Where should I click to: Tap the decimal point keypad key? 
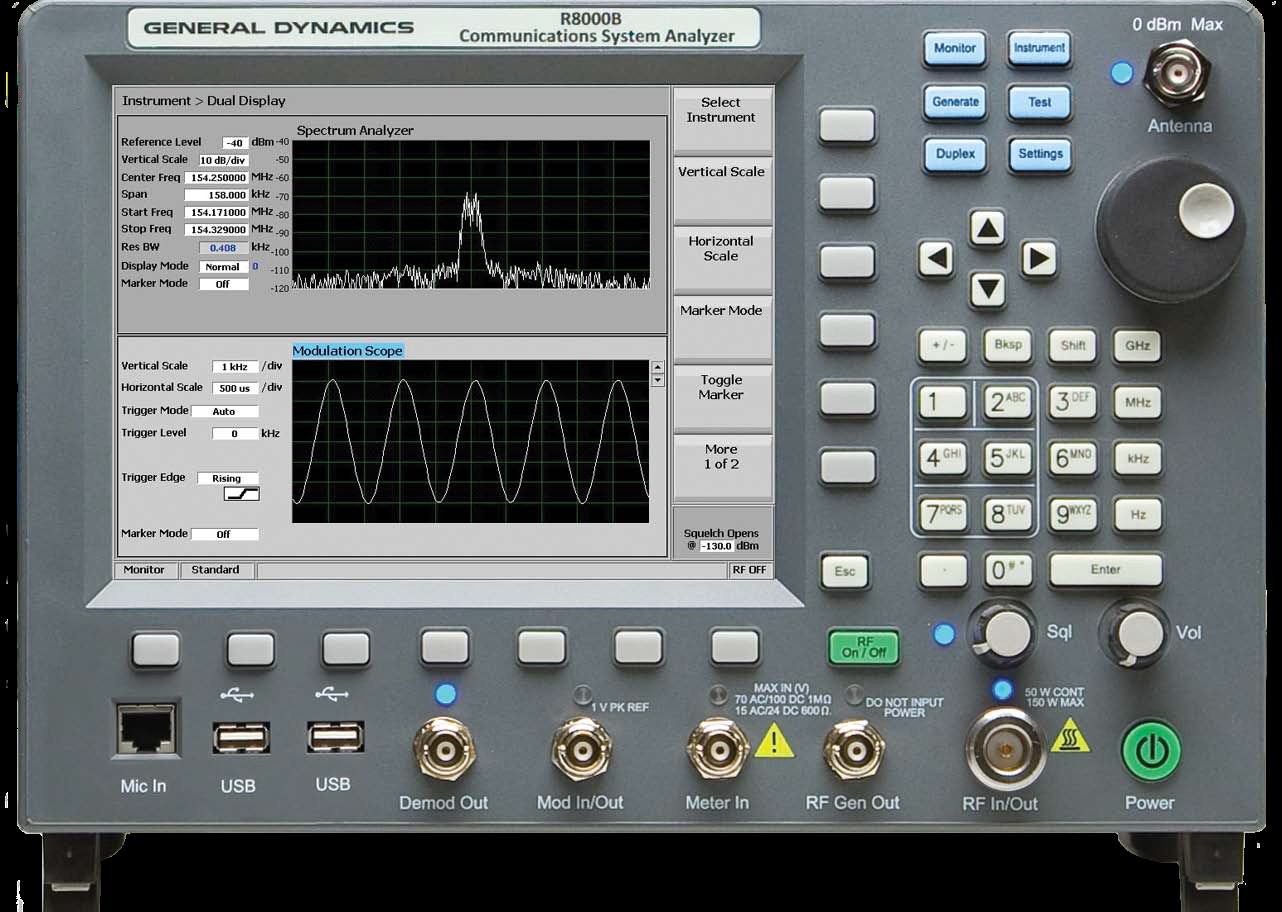coord(943,571)
